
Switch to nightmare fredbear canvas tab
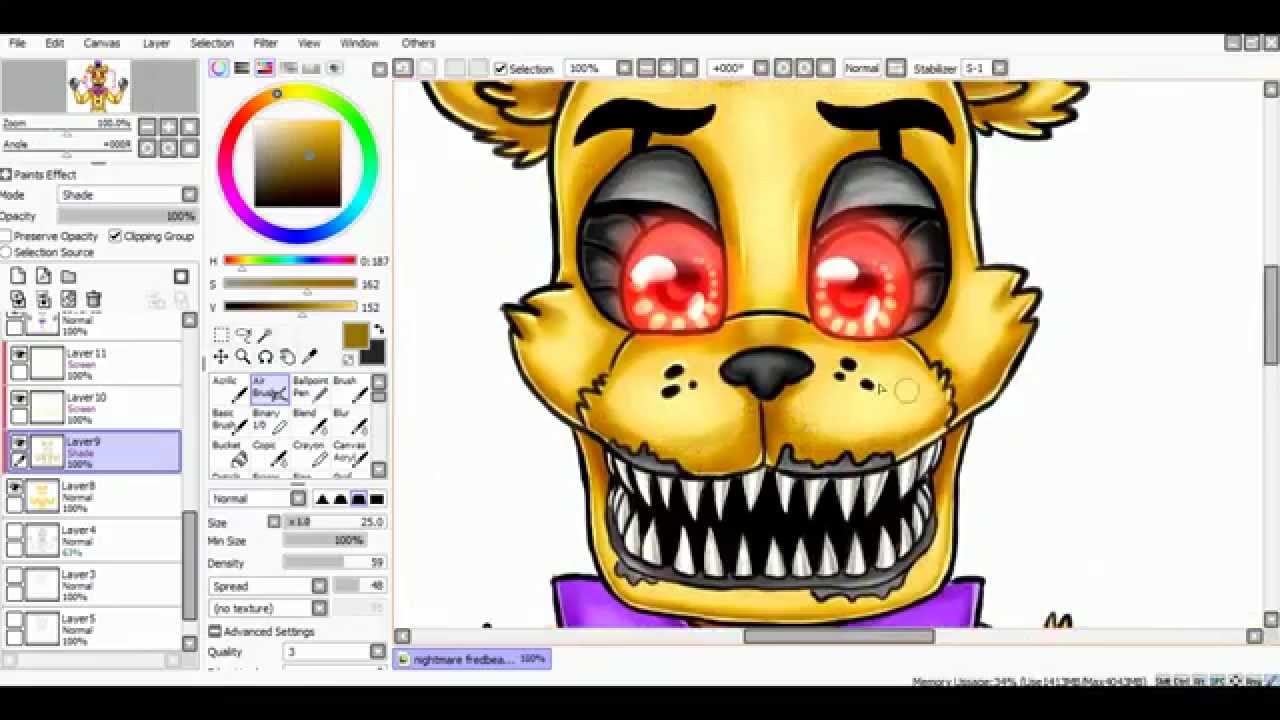(472, 659)
